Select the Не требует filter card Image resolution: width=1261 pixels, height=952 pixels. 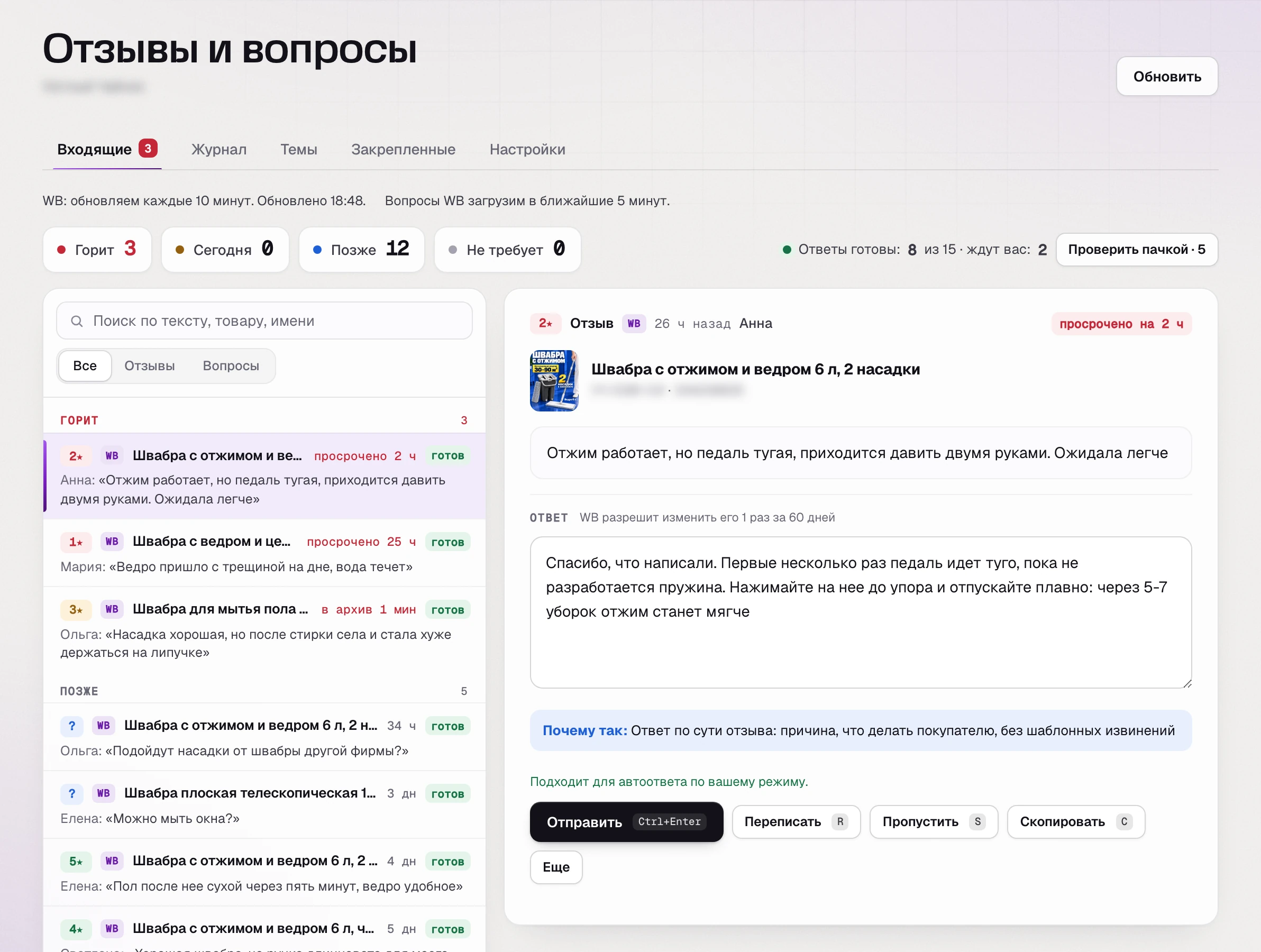507,249
